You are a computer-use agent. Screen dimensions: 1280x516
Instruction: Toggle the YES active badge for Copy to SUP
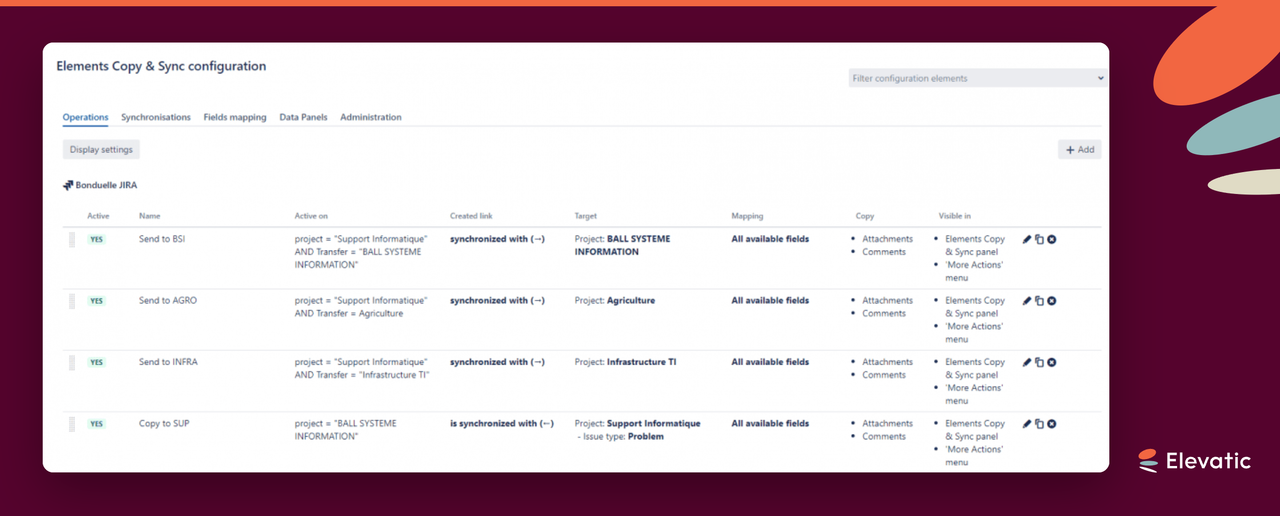point(96,424)
